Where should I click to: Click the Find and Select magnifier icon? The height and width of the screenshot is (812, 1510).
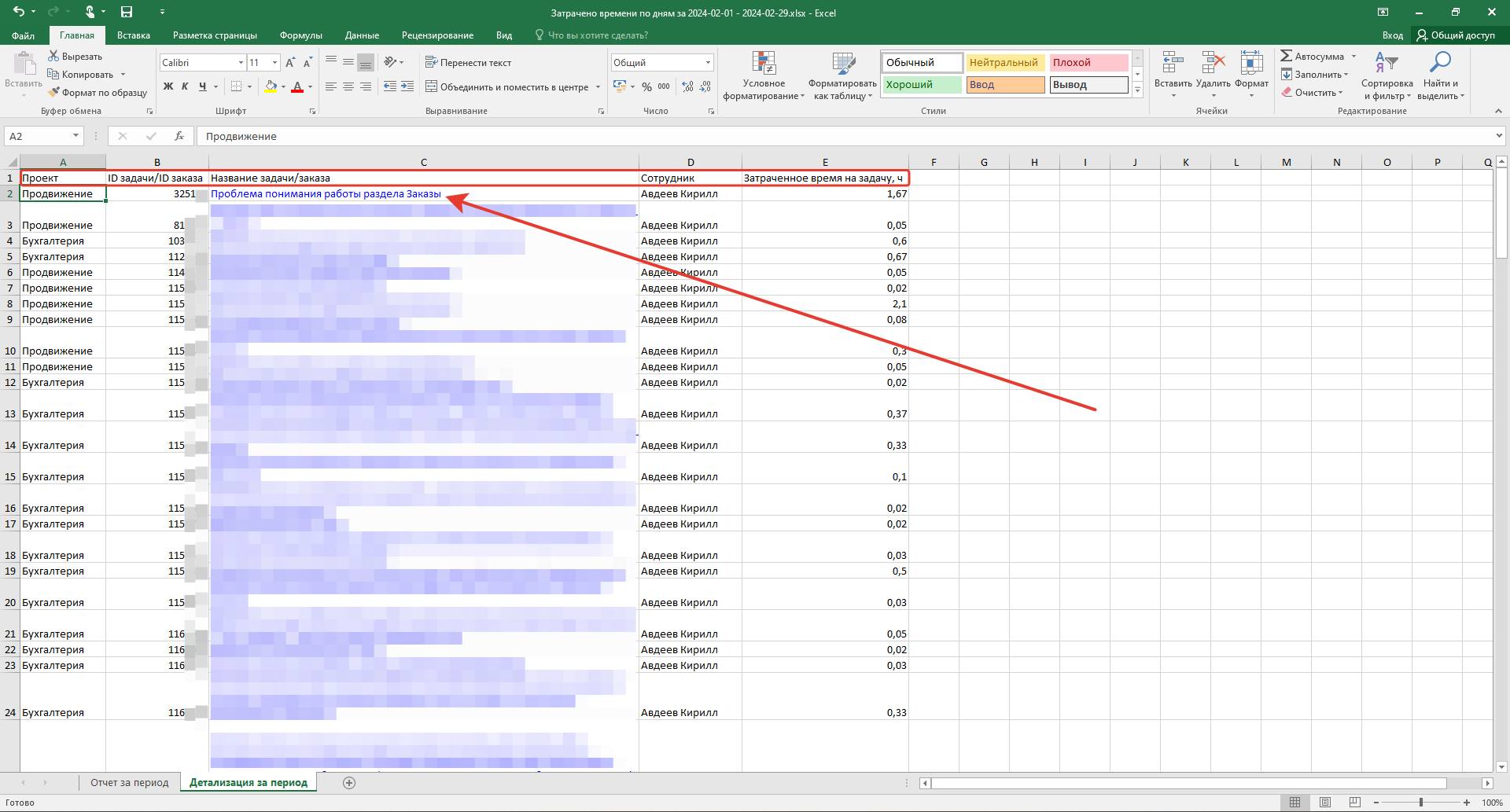pos(1441,63)
